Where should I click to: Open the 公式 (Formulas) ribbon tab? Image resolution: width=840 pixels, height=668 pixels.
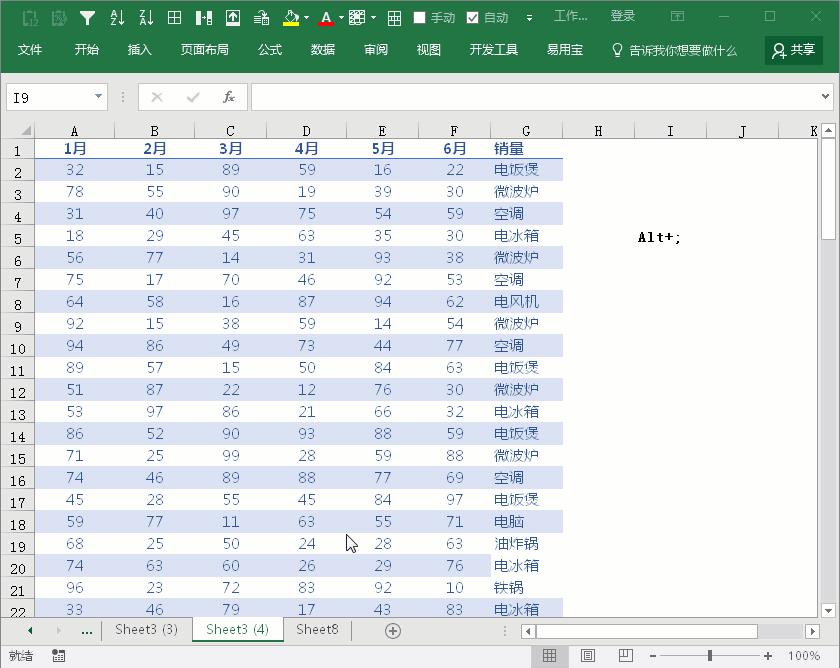pyautogui.click(x=269, y=50)
